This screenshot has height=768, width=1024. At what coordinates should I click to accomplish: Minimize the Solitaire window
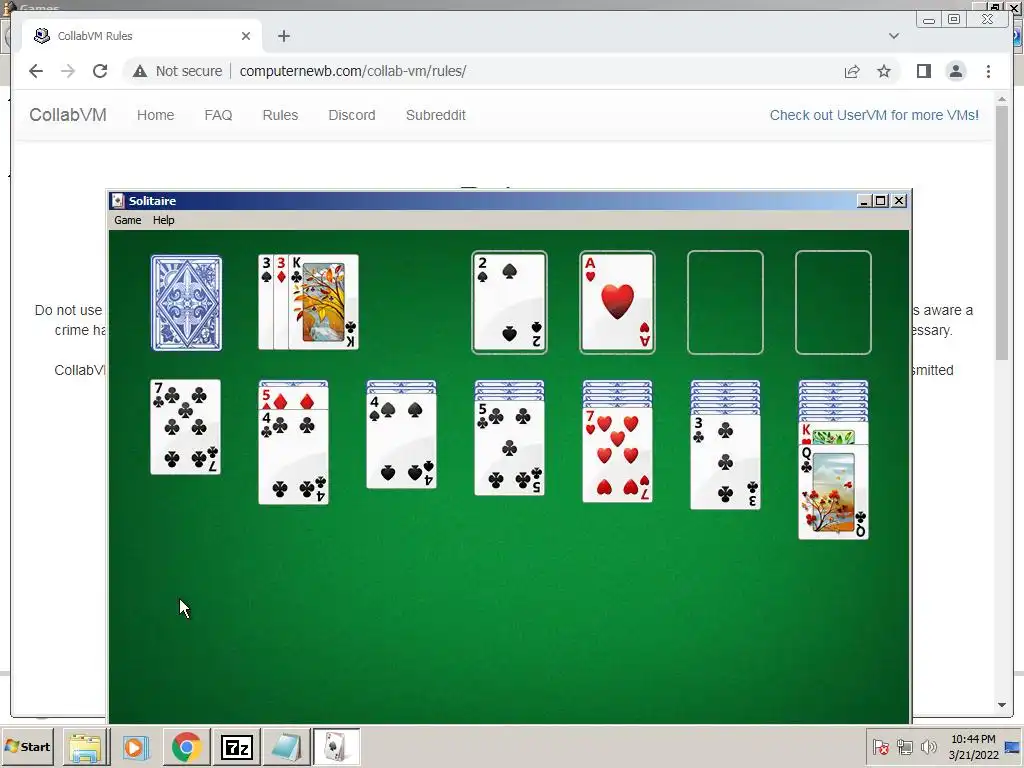click(864, 200)
